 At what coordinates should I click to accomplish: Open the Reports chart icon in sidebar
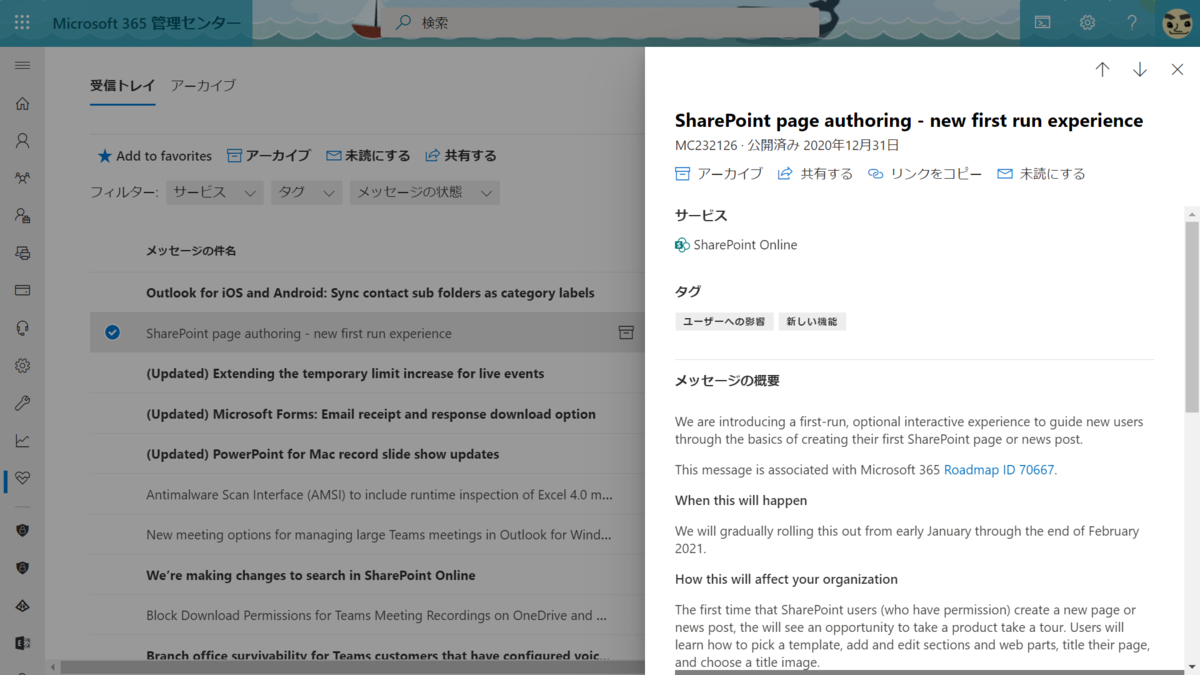click(x=22, y=440)
